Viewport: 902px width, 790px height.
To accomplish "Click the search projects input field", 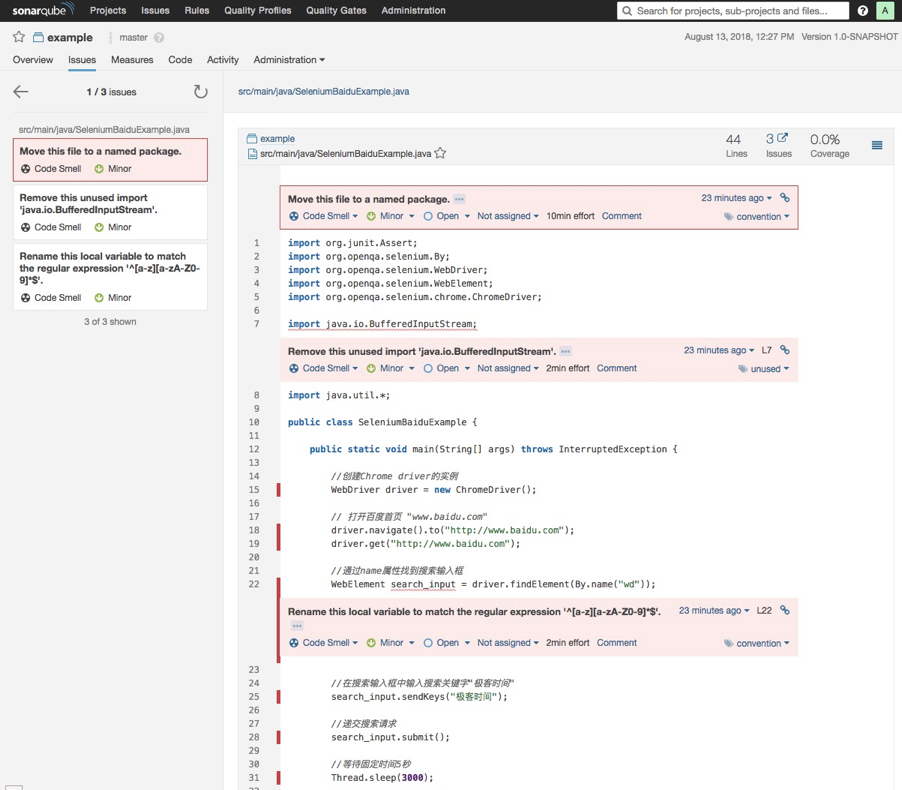I will (738, 11).
